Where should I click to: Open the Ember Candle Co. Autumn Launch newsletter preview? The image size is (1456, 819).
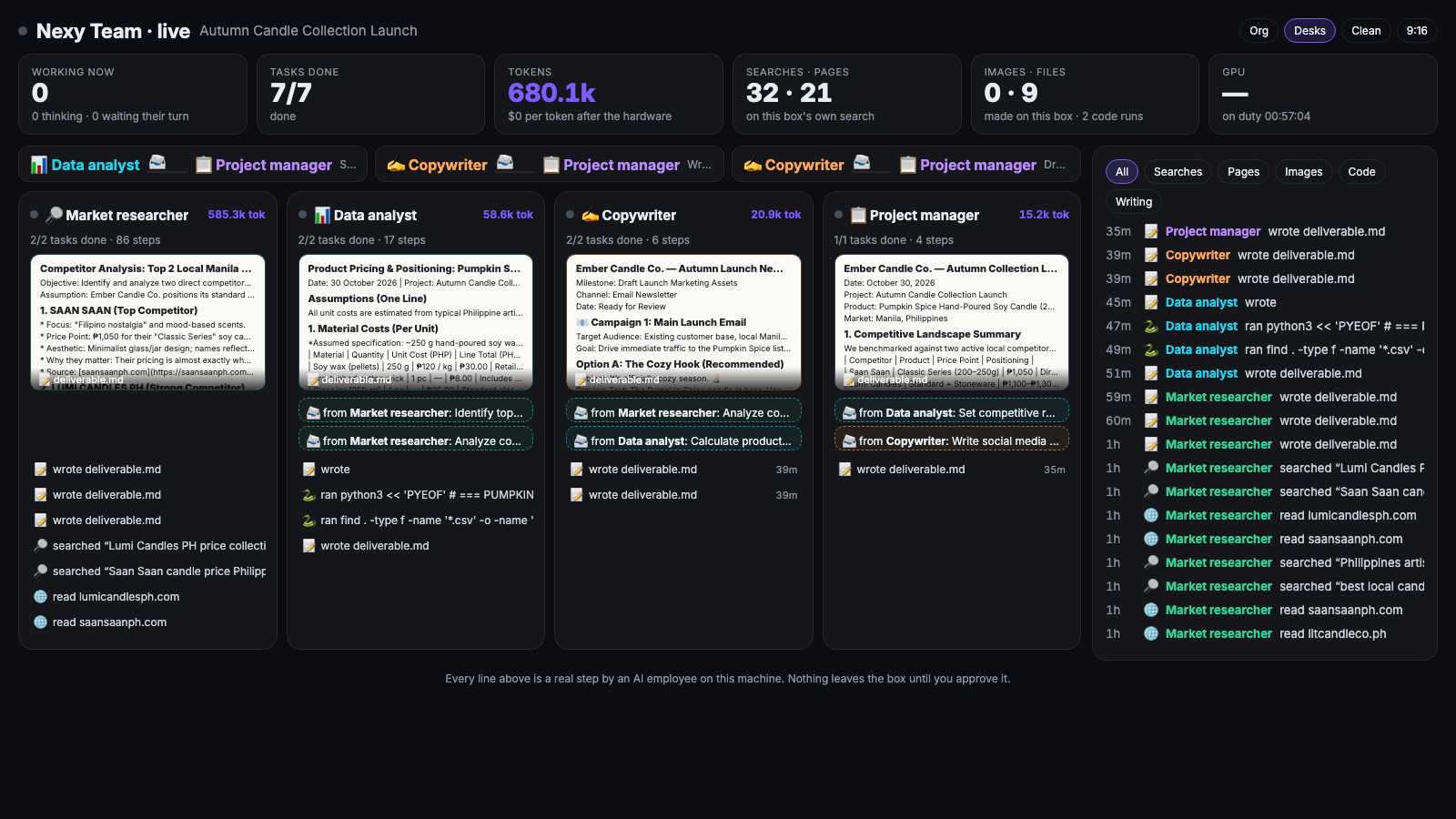click(x=683, y=322)
